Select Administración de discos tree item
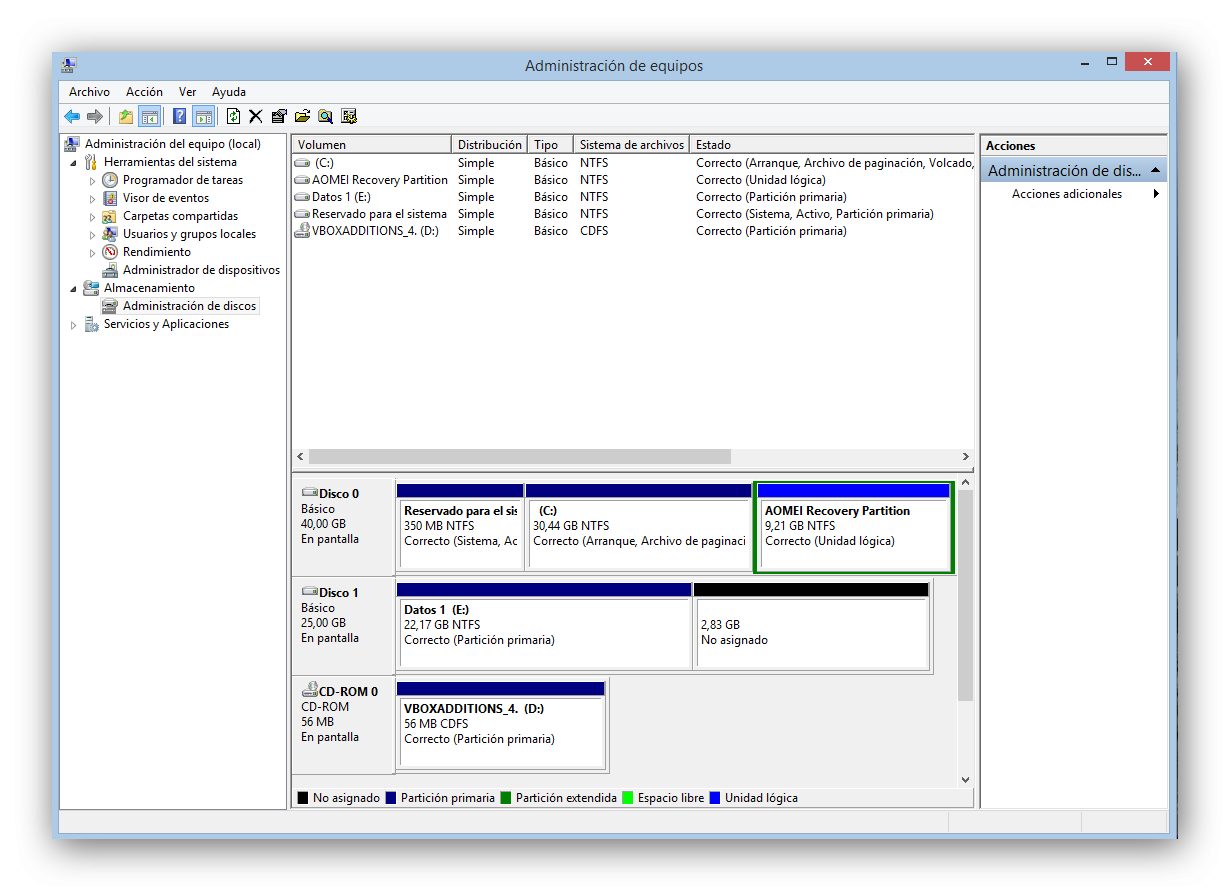1230x891 pixels. (189, 306)
